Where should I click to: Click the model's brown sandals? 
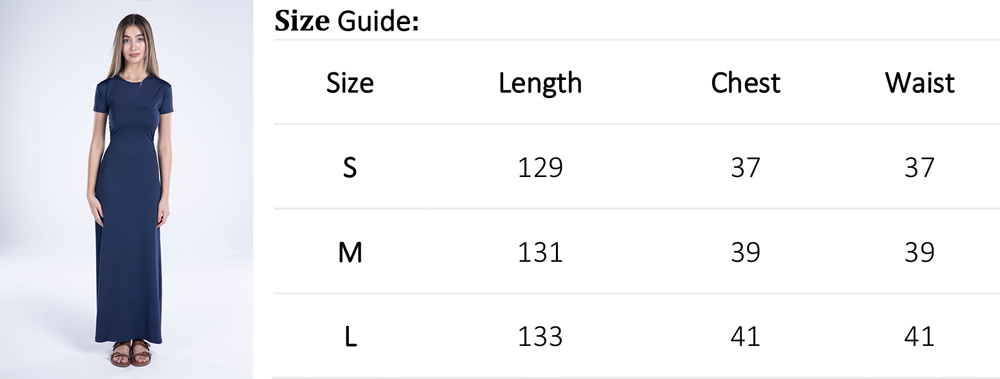pos(131,353)
